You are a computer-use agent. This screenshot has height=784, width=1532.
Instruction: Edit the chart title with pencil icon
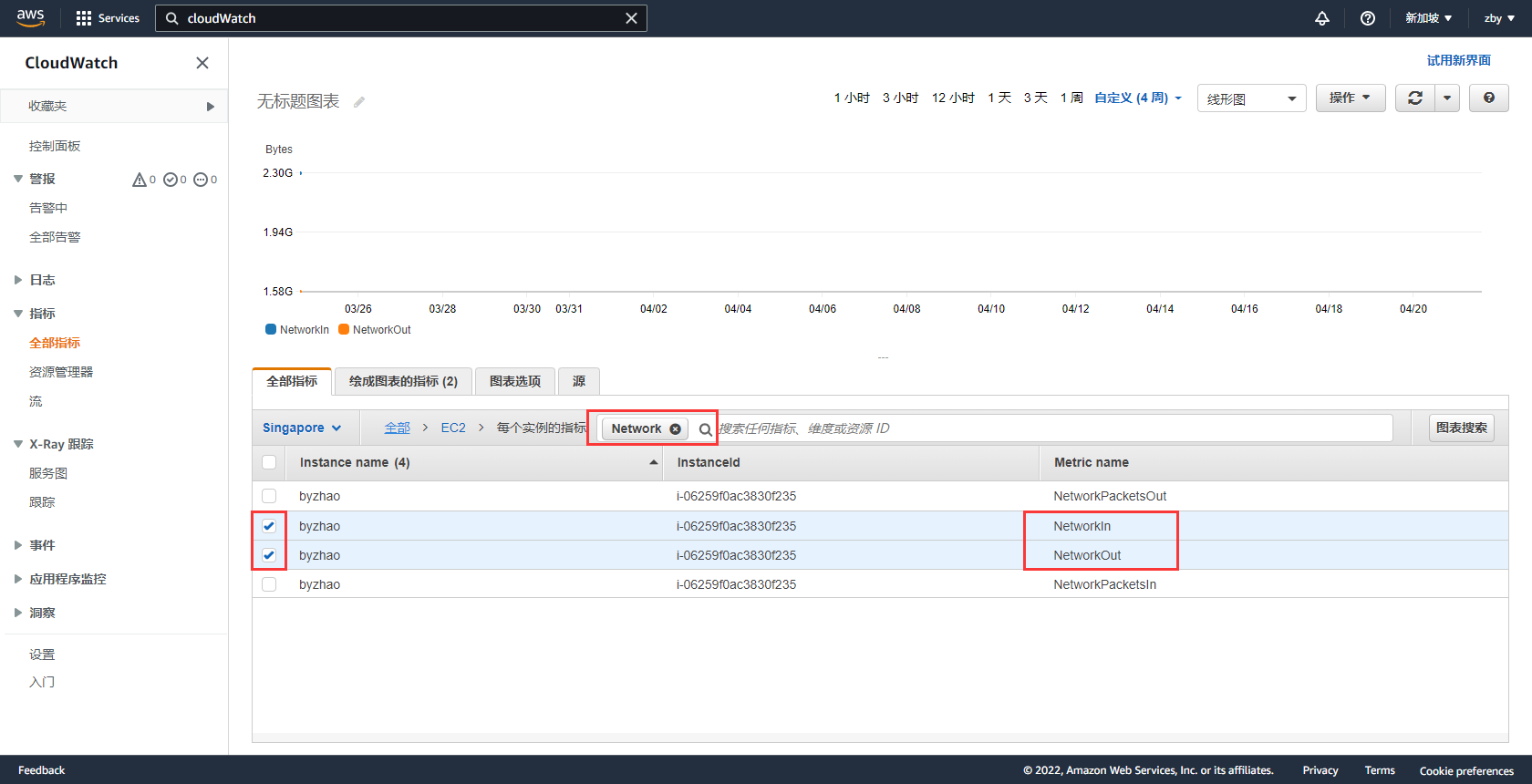359,102
